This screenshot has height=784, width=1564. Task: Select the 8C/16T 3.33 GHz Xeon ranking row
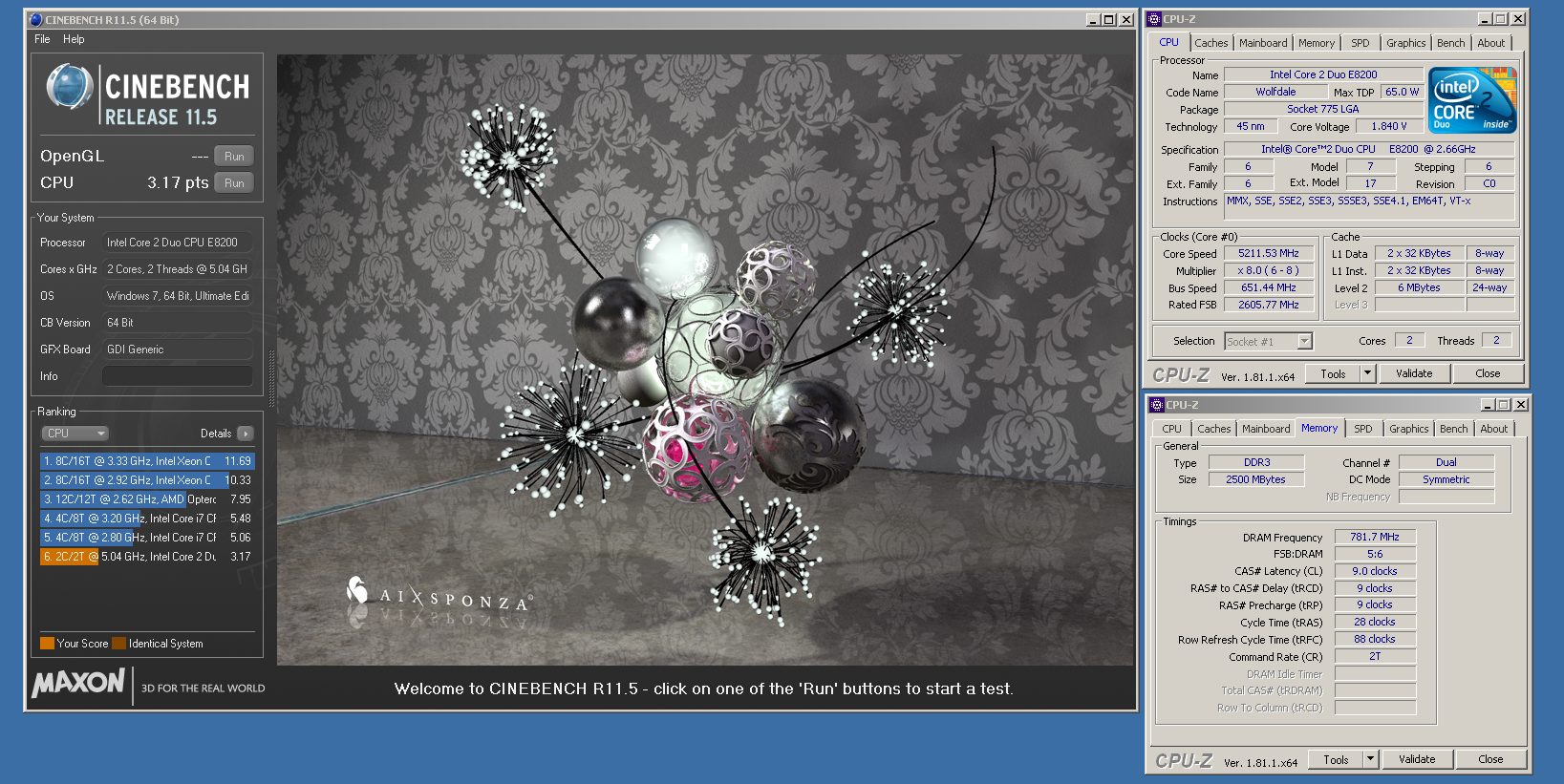147,461
